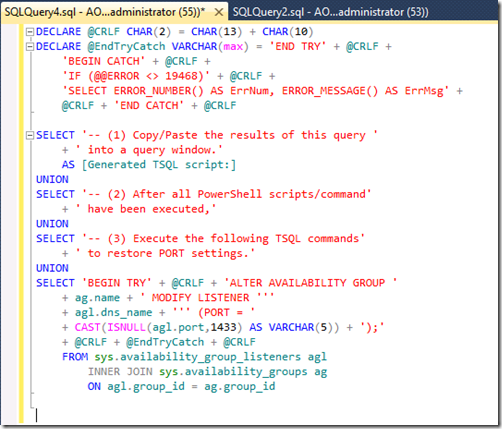Collapse the DECLARE @CRLF code block
Viewport: 502px width, 429px height.
[30, 32]
